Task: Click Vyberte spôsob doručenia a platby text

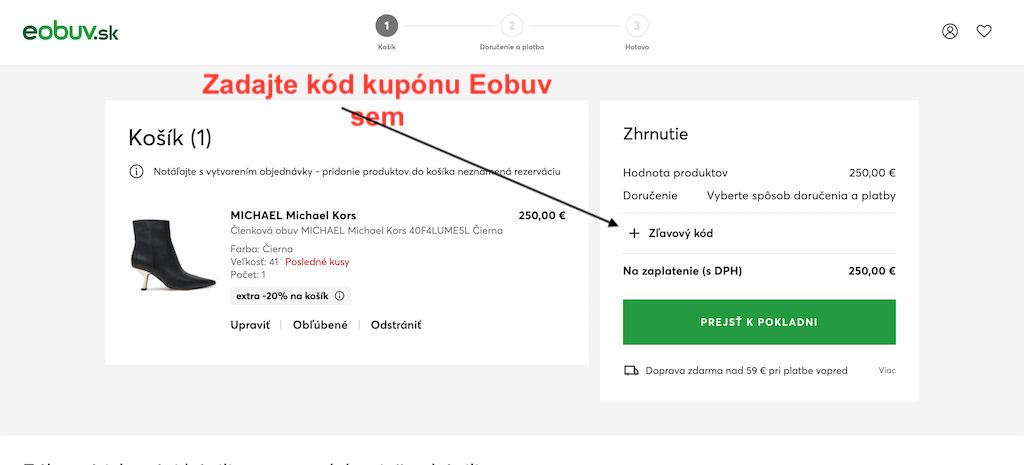Action: click(801, 195)
